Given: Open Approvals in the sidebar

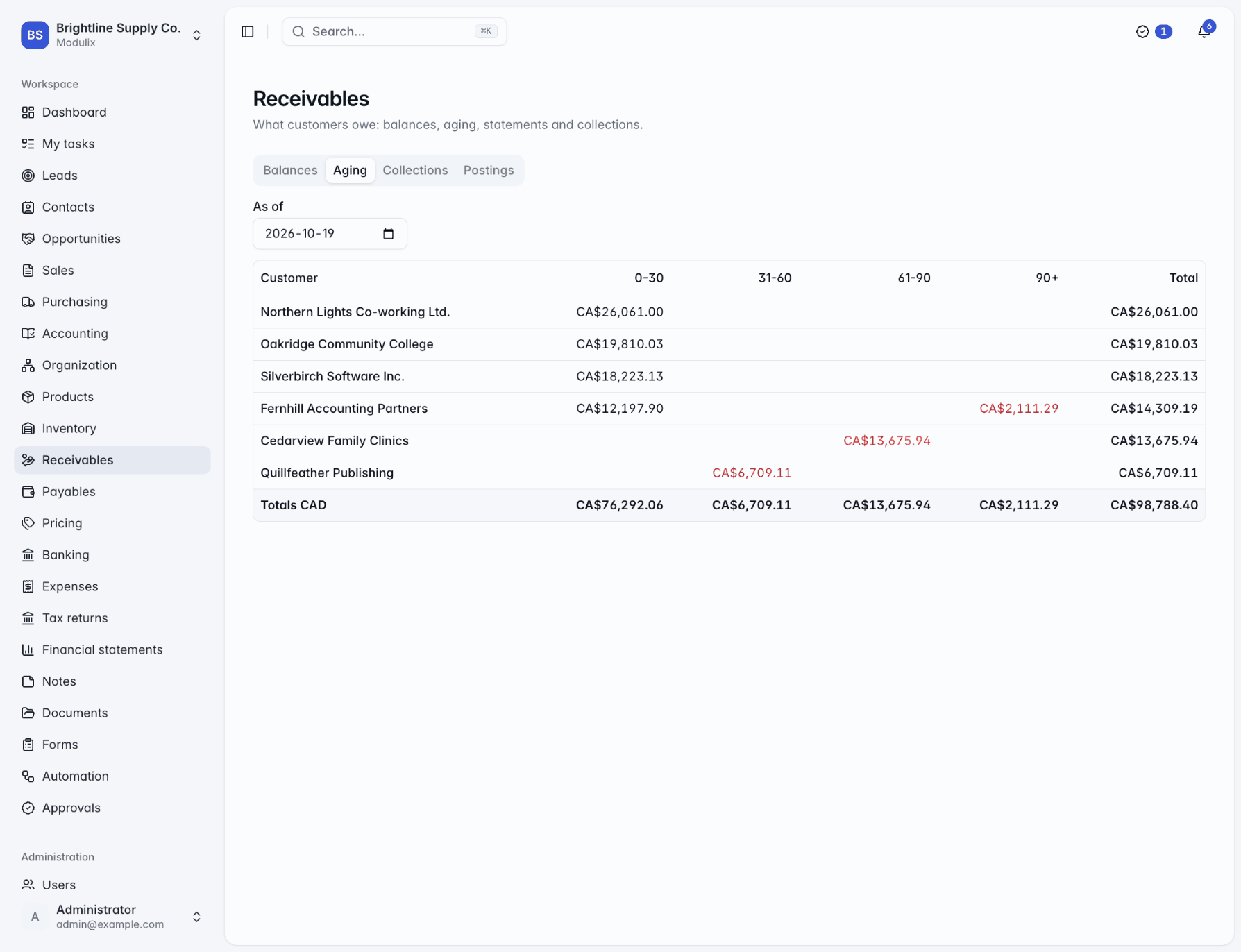Looking at the screenshot, I should pyautogui.click(x=112, y=808).
